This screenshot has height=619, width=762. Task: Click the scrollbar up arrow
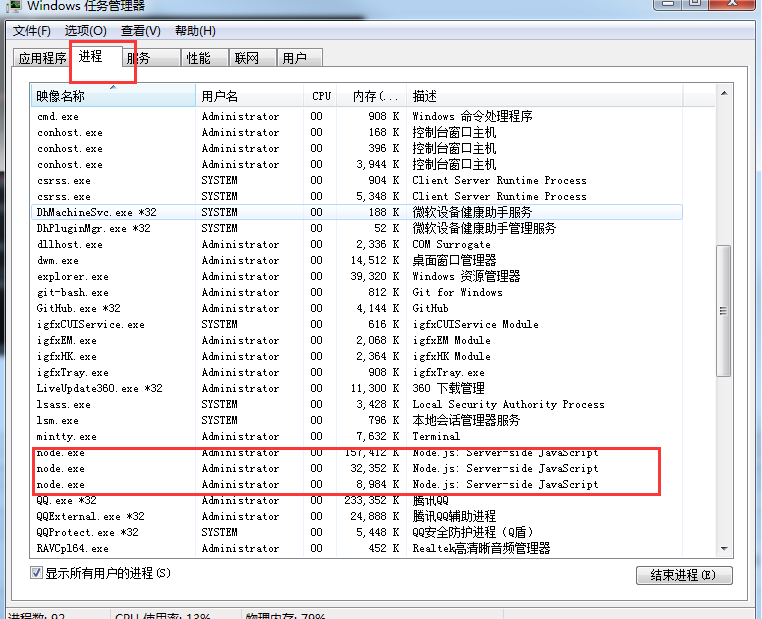pyautogui.click(x=724, y=93)
